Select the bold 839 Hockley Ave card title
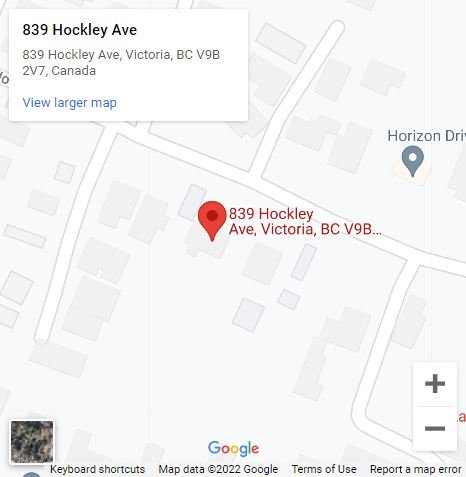 [x=80, y=30]
